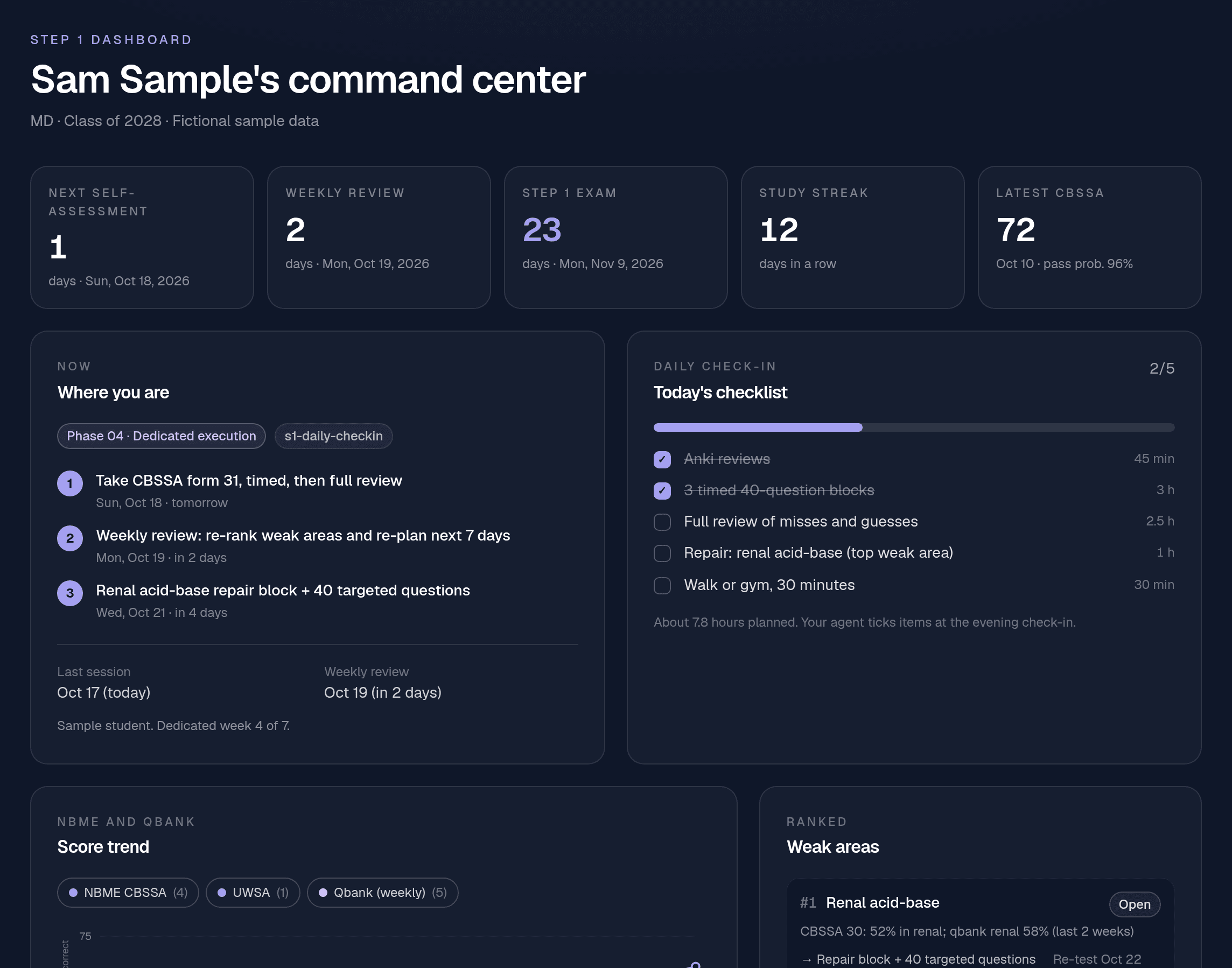Click the 'Weak areas' heading

point(832,847)
